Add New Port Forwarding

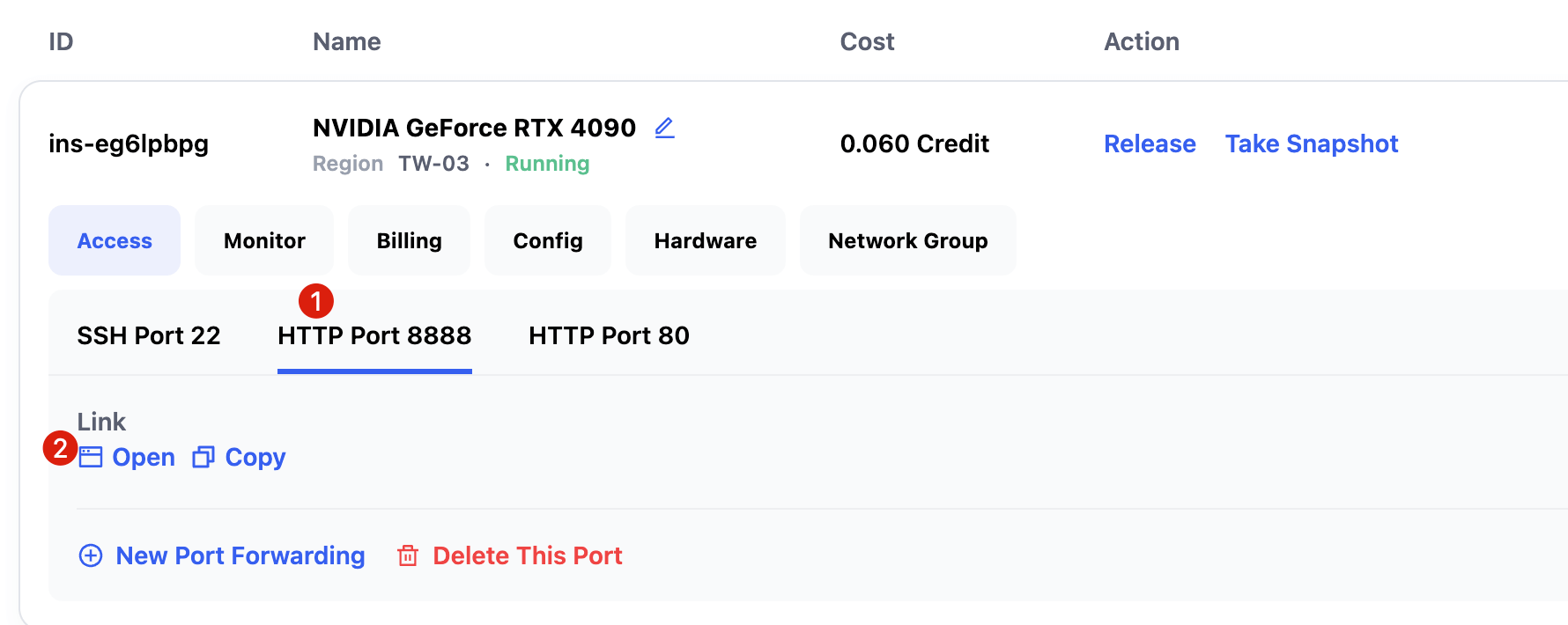click(x=240, y=555)
